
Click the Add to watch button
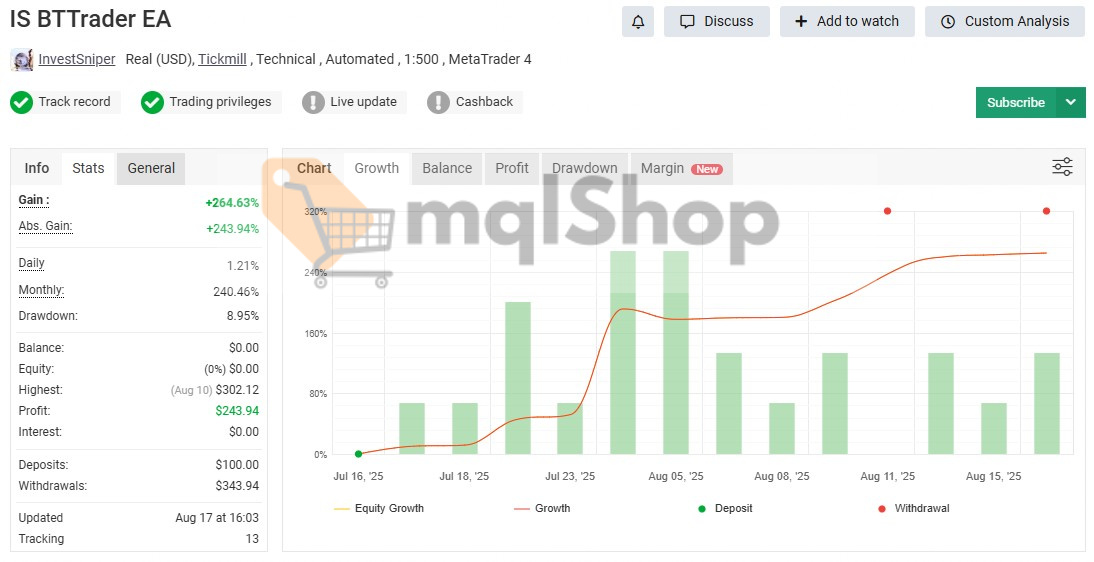pyautogui.click(x=847, y=22)
